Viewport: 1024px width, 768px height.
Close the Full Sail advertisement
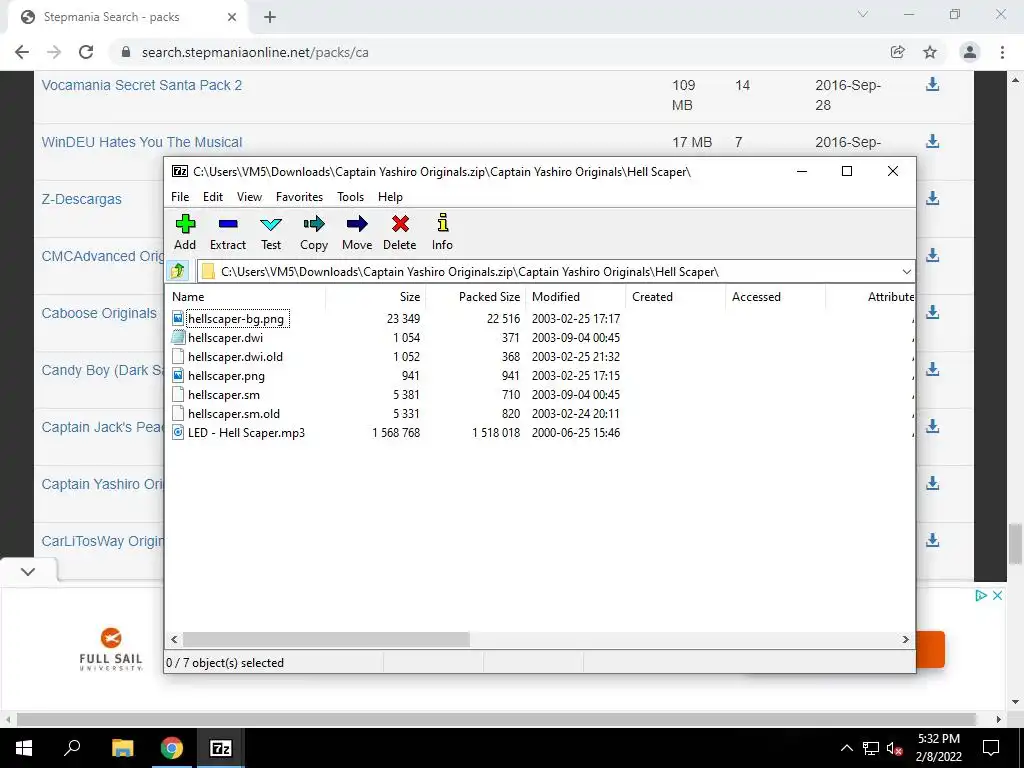pos(997,596)
